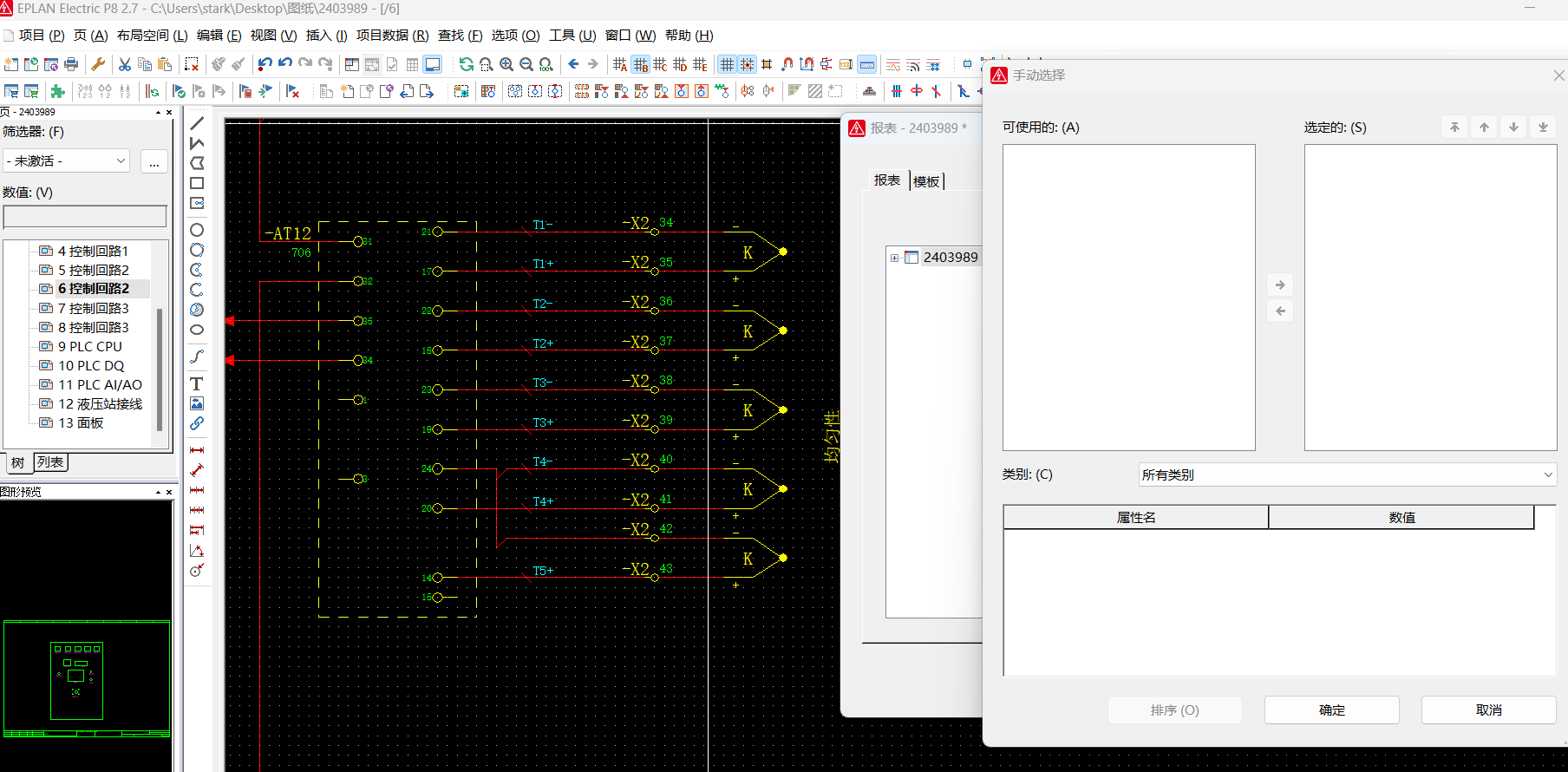Click the Zoom in magnifier icon

tap(506, 64)
